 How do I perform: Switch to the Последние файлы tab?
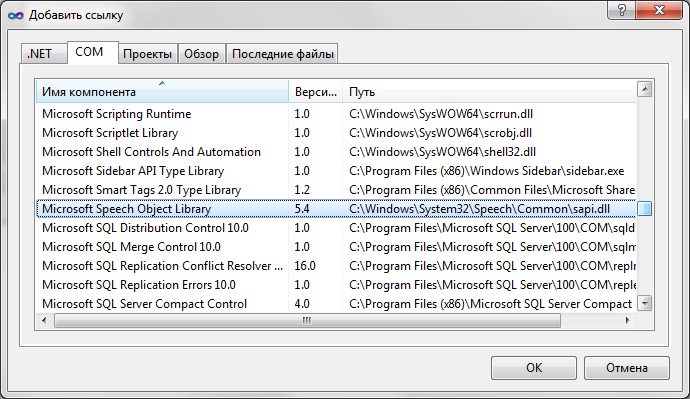282,54
